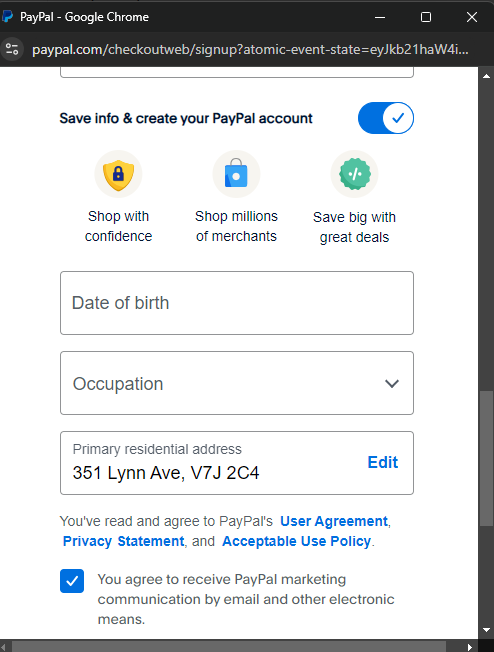This screenshot has width=494, height=652.
Task: Click the scroll down arrow
Action: click(486, 630)
